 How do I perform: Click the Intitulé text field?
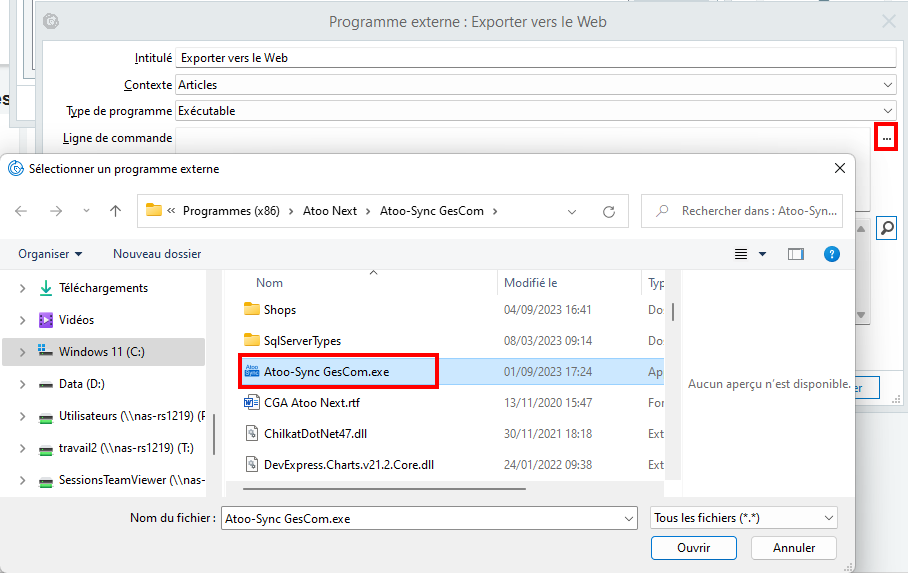(x=536, y=58)
